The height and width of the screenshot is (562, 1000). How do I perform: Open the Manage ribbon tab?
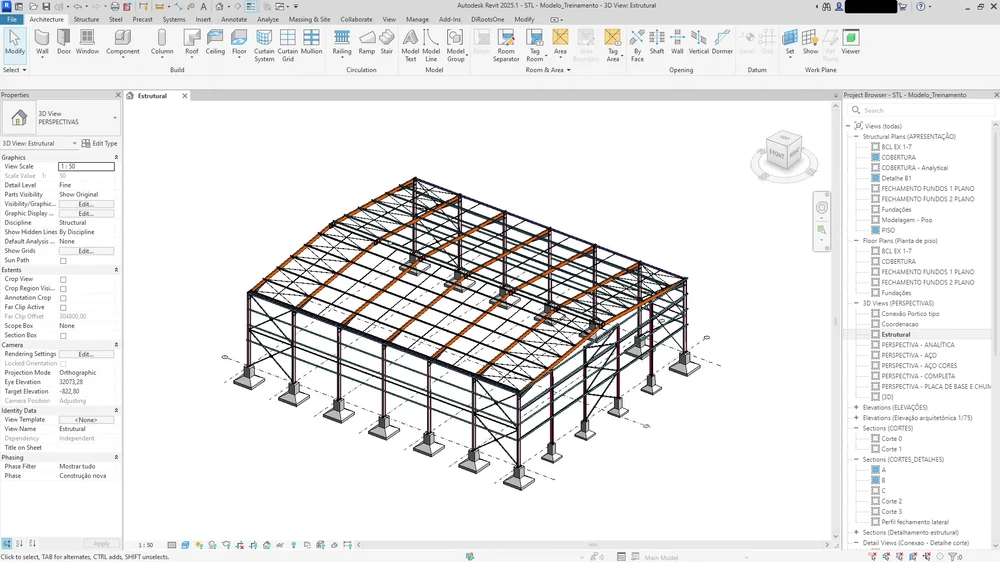click(x=417, y=19)
